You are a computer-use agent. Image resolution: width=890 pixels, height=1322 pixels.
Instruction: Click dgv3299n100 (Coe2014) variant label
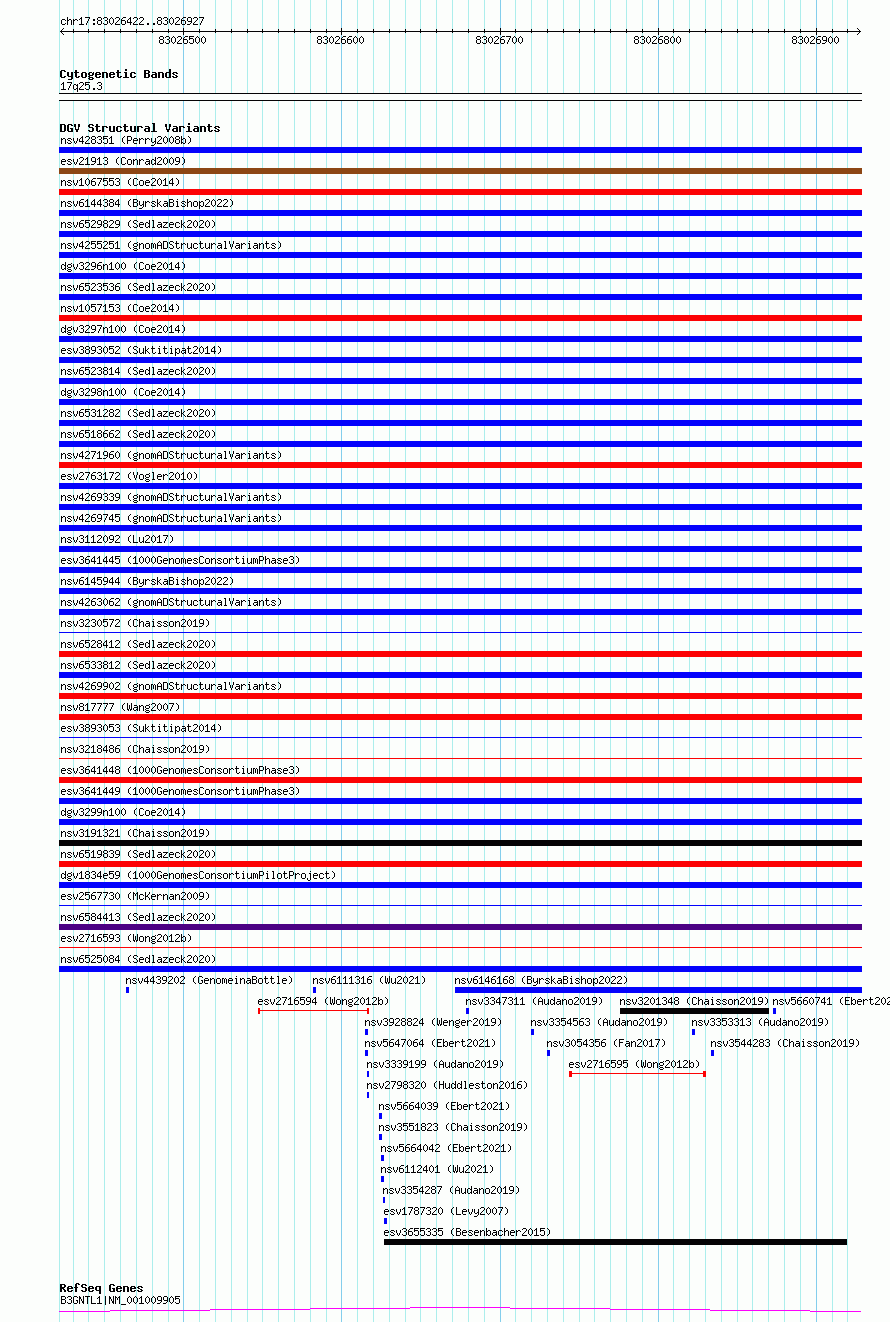pos(123,812)
